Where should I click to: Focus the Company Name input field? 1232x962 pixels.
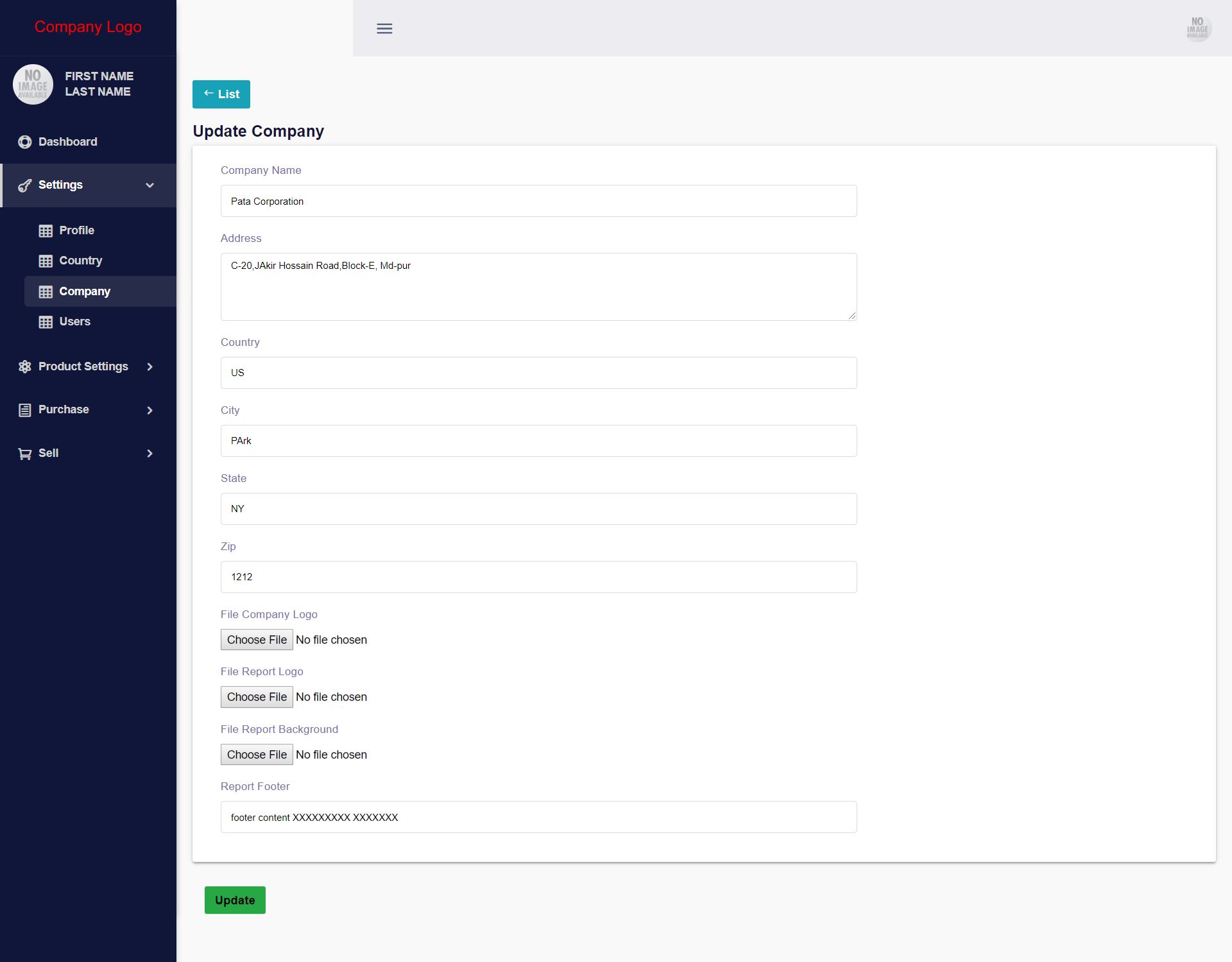[x=538, y=201]
